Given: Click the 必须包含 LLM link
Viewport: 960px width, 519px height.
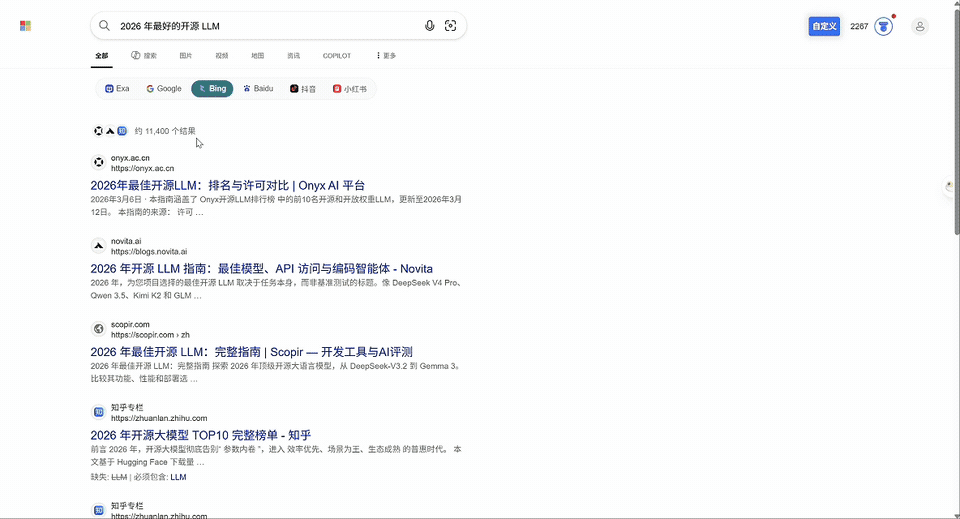Looking at the screenshot, I should click(178, 477).
